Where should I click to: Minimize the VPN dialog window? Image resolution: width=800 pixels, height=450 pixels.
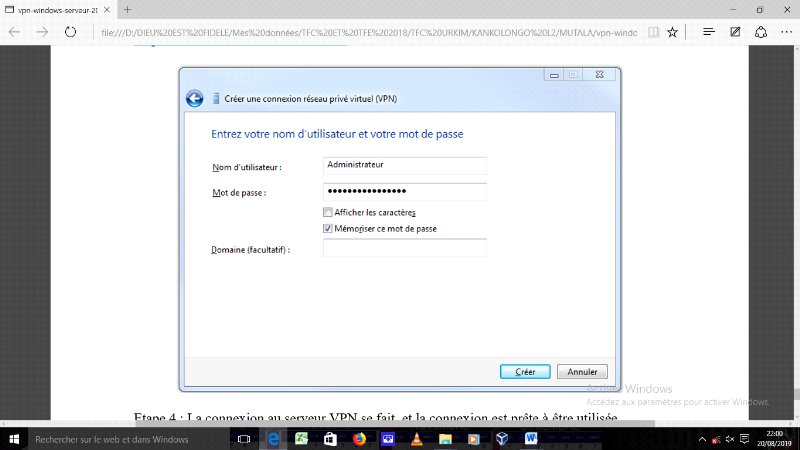pyautogui.click(x=554, y=74)
